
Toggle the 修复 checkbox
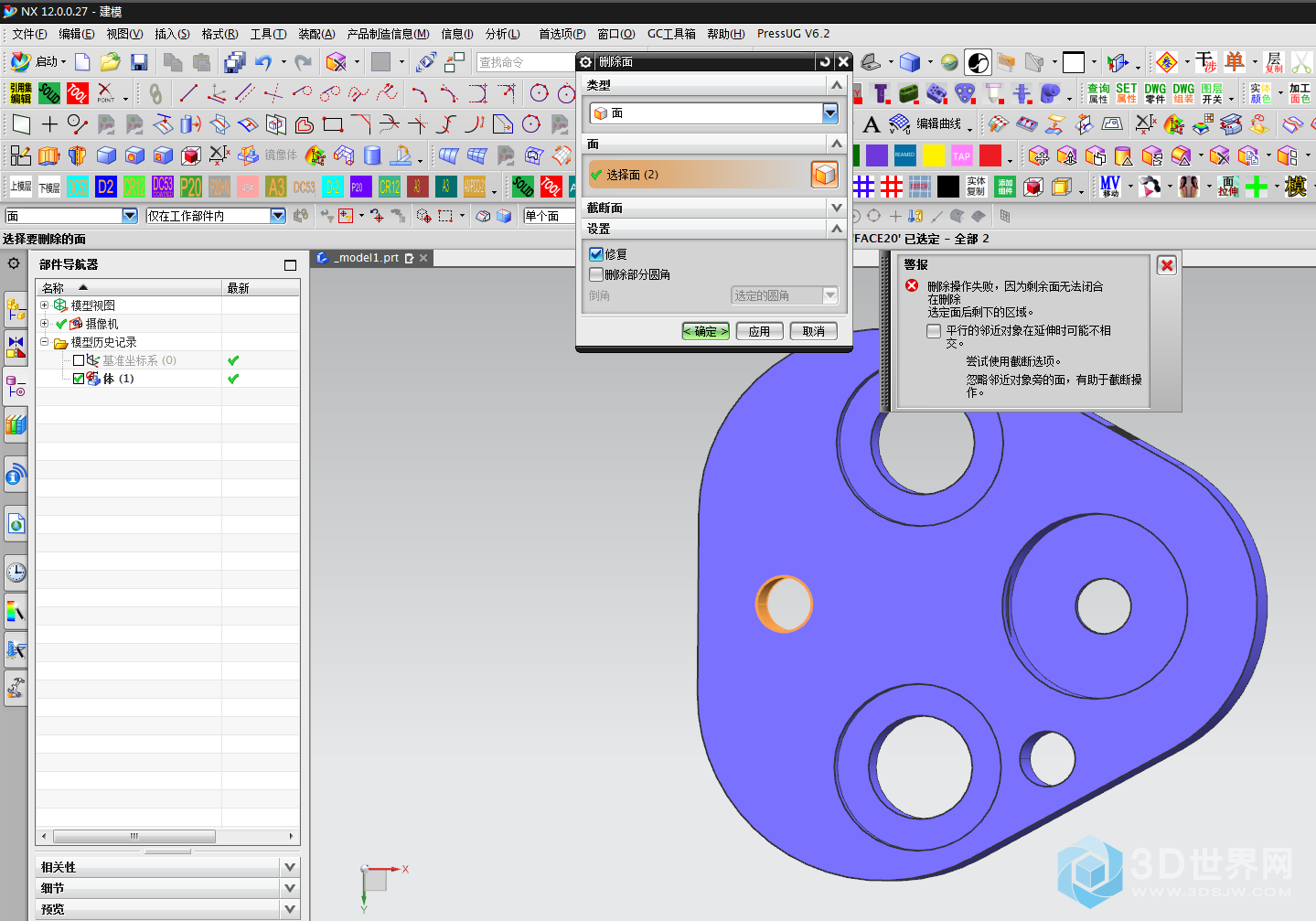click(596, 254)
